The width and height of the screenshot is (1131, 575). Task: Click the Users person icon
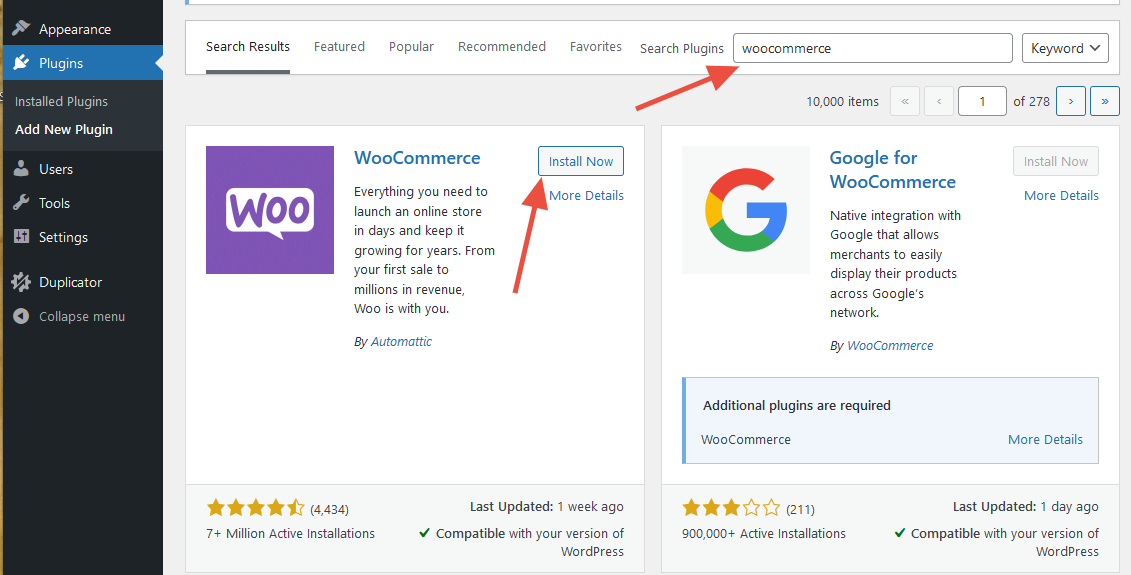21,169
